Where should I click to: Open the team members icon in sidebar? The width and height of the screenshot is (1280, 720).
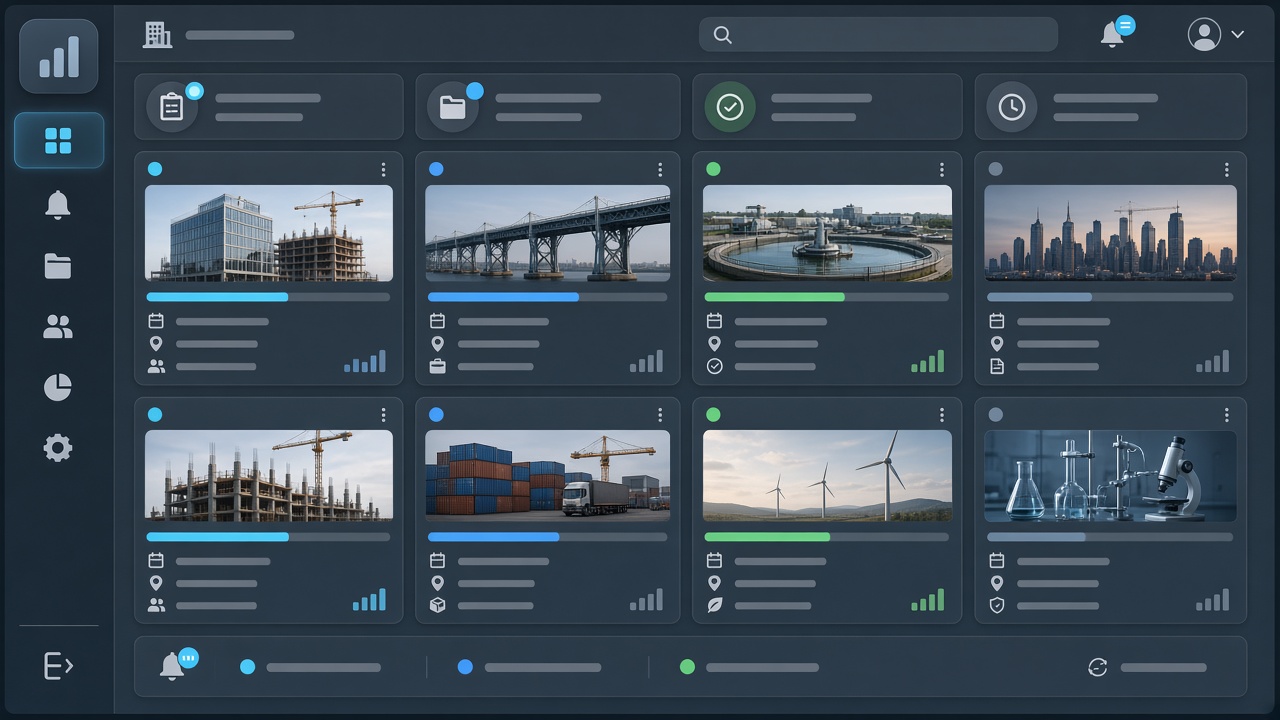58,326
